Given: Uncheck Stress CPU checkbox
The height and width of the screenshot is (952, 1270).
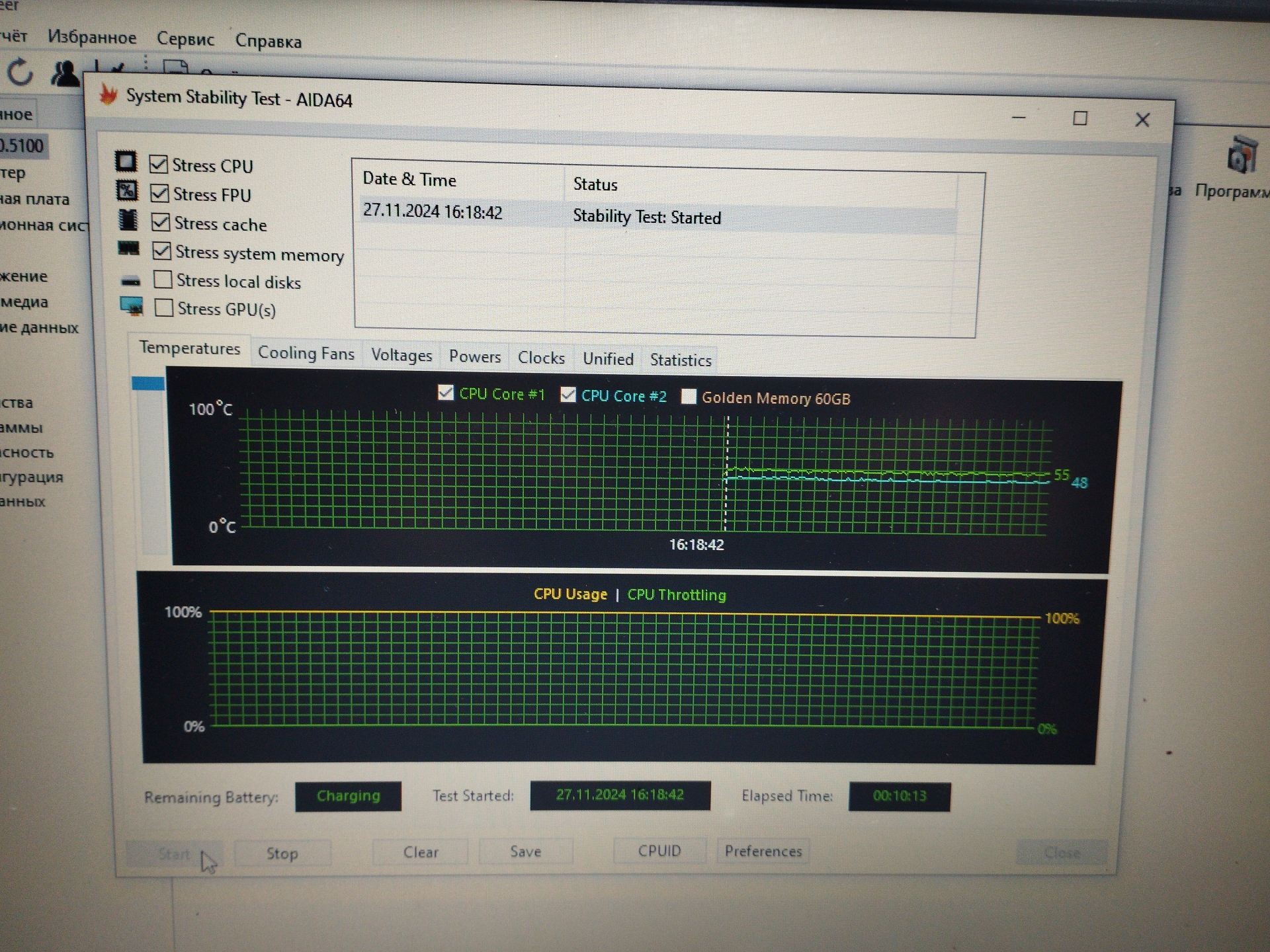Looking at the screenshot, I should pyautogui.click(x=158, y=164).
